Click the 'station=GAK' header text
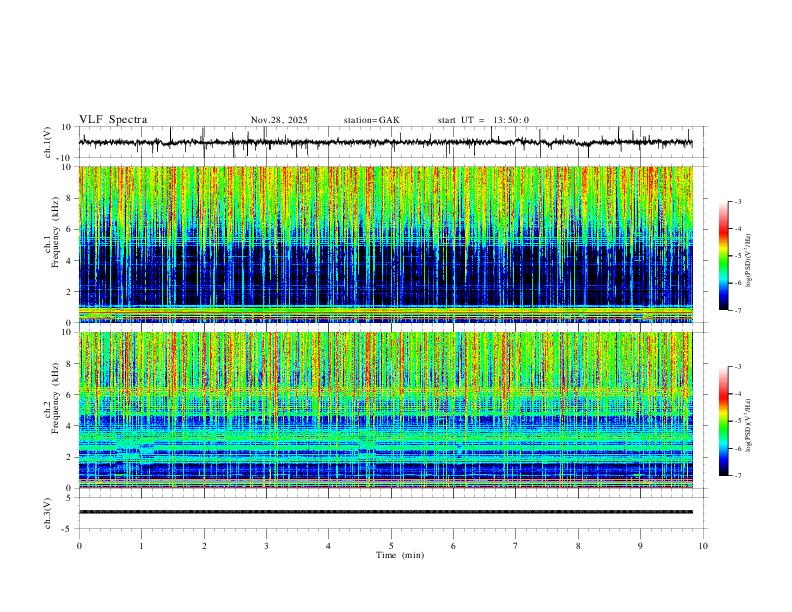The width and height of the screenshot is (792, 612). [371, 120]
